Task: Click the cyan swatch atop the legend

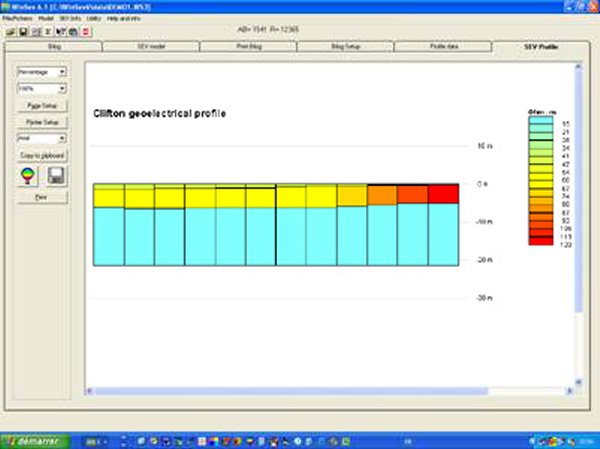Action: (x=539, y=121)
